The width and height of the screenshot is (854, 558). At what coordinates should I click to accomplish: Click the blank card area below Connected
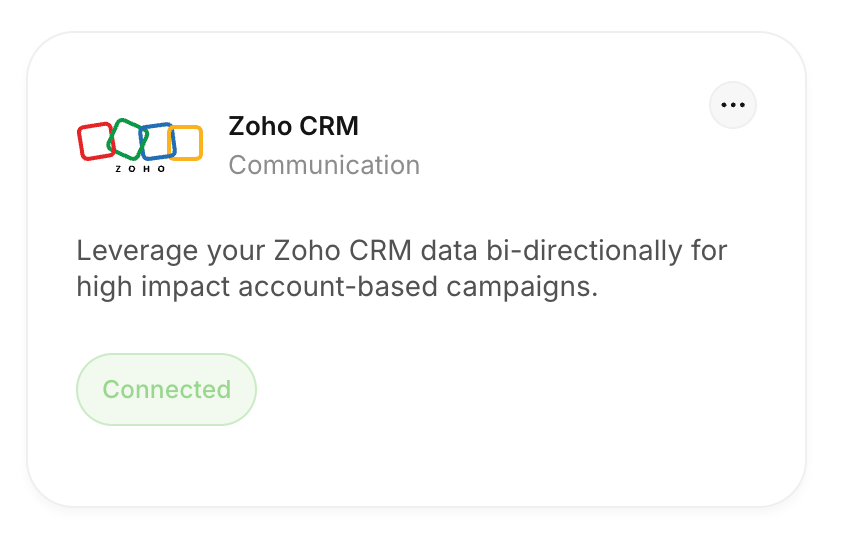[x=417, y=465]
